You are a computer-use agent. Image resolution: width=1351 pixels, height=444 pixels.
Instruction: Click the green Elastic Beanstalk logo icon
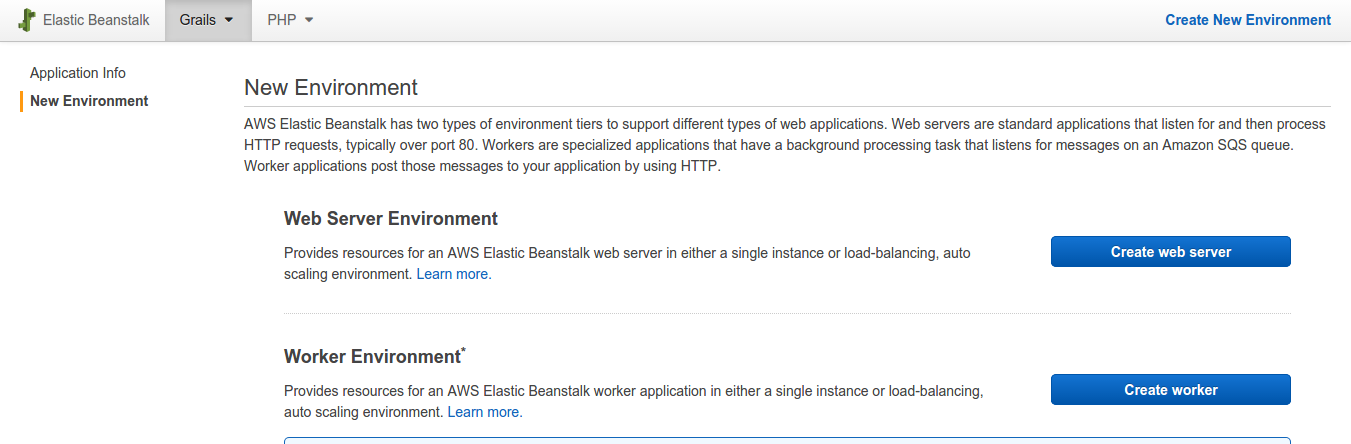[x=27, y=20]
